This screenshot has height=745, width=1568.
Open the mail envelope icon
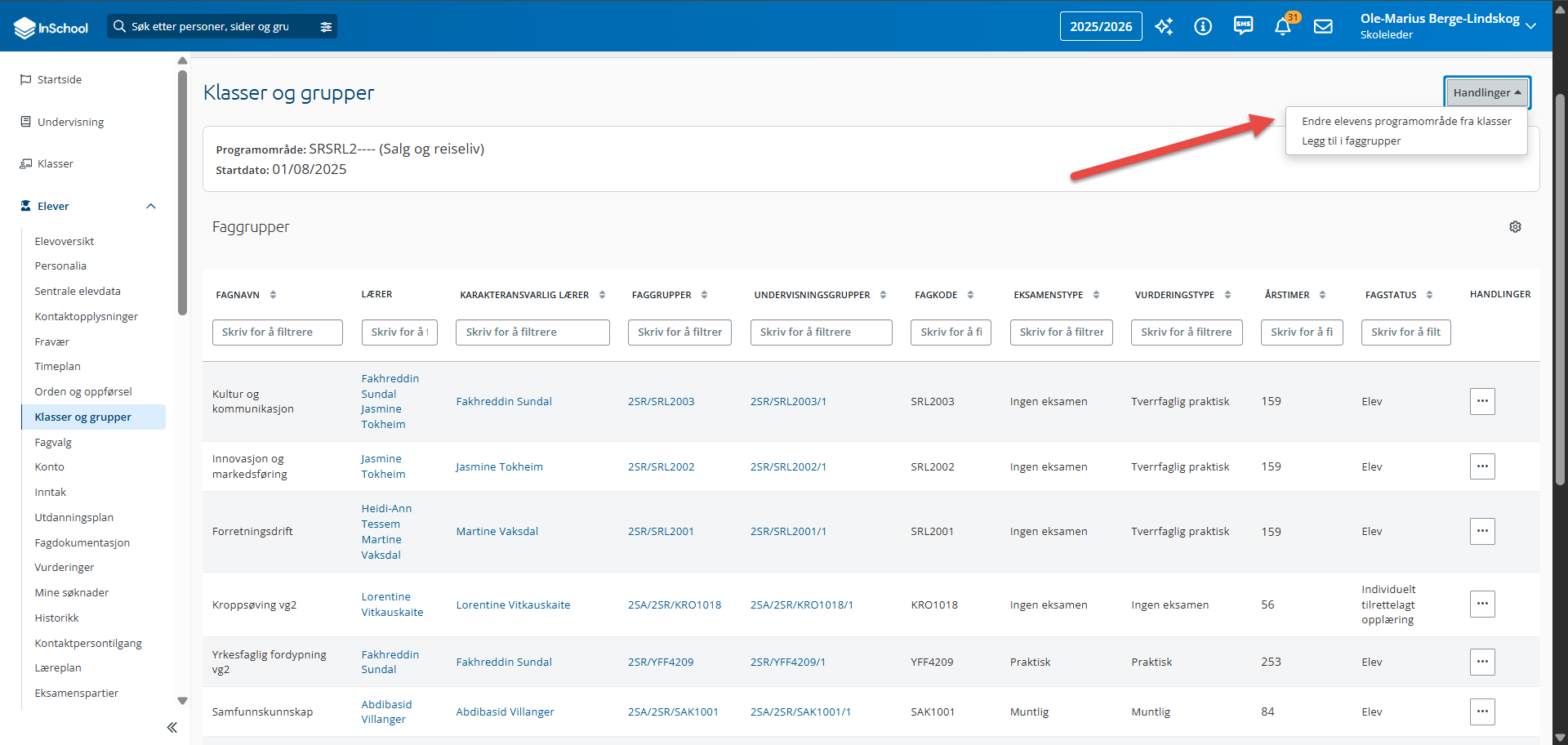point(1323,26)
